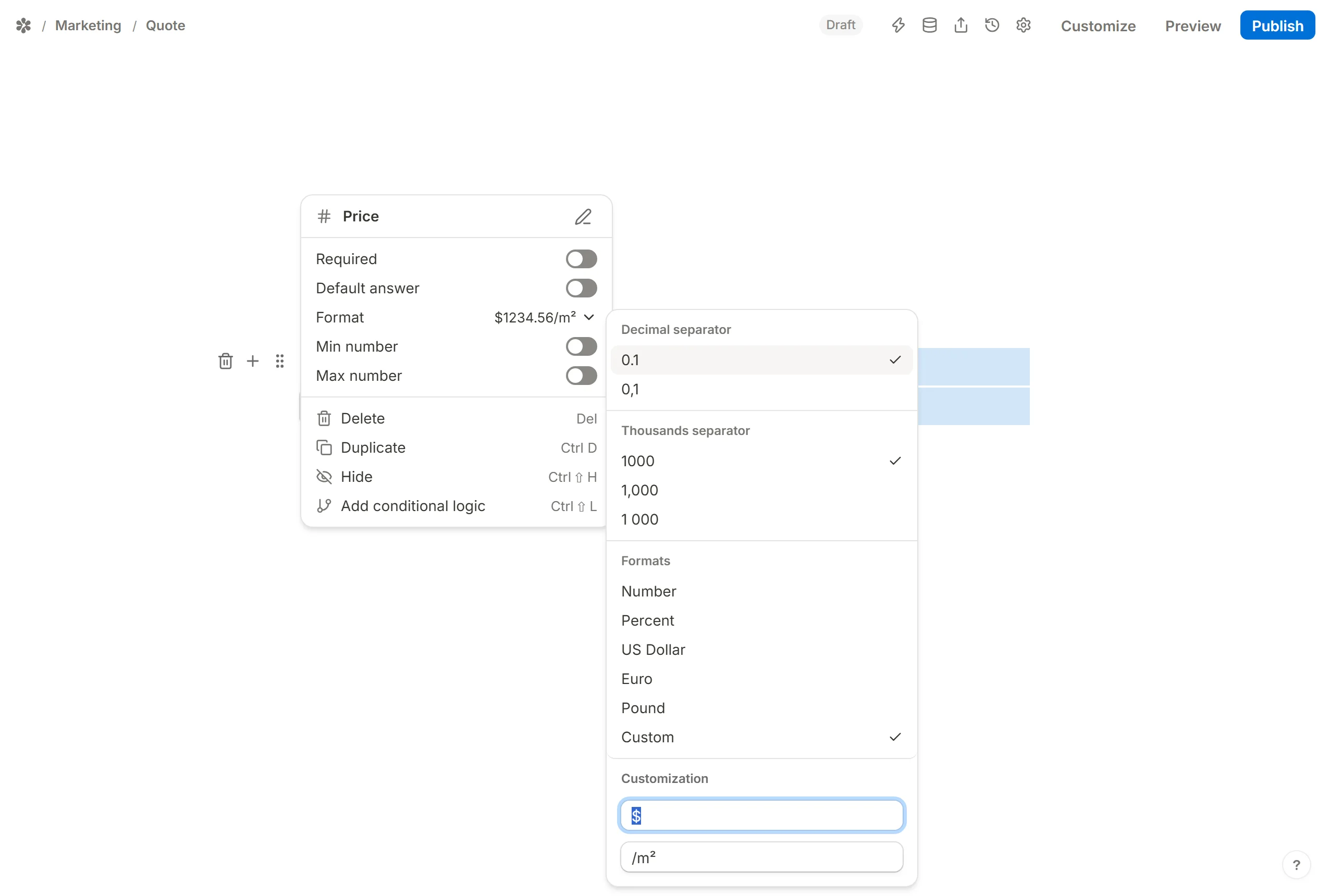
Task: Select the Pound format
Action: click(761, 708)
